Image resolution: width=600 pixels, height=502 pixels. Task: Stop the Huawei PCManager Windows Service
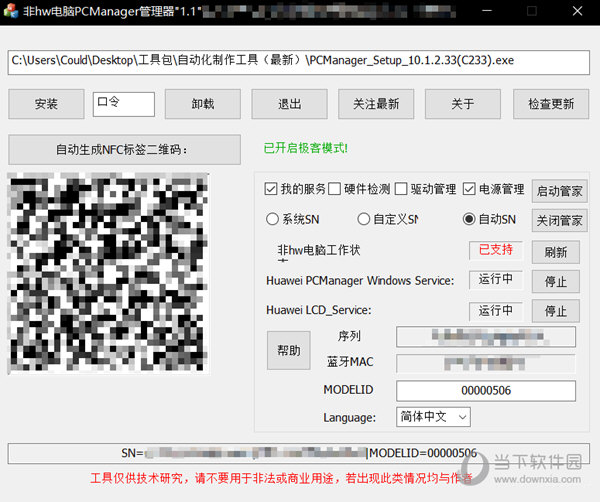(556, 282)
